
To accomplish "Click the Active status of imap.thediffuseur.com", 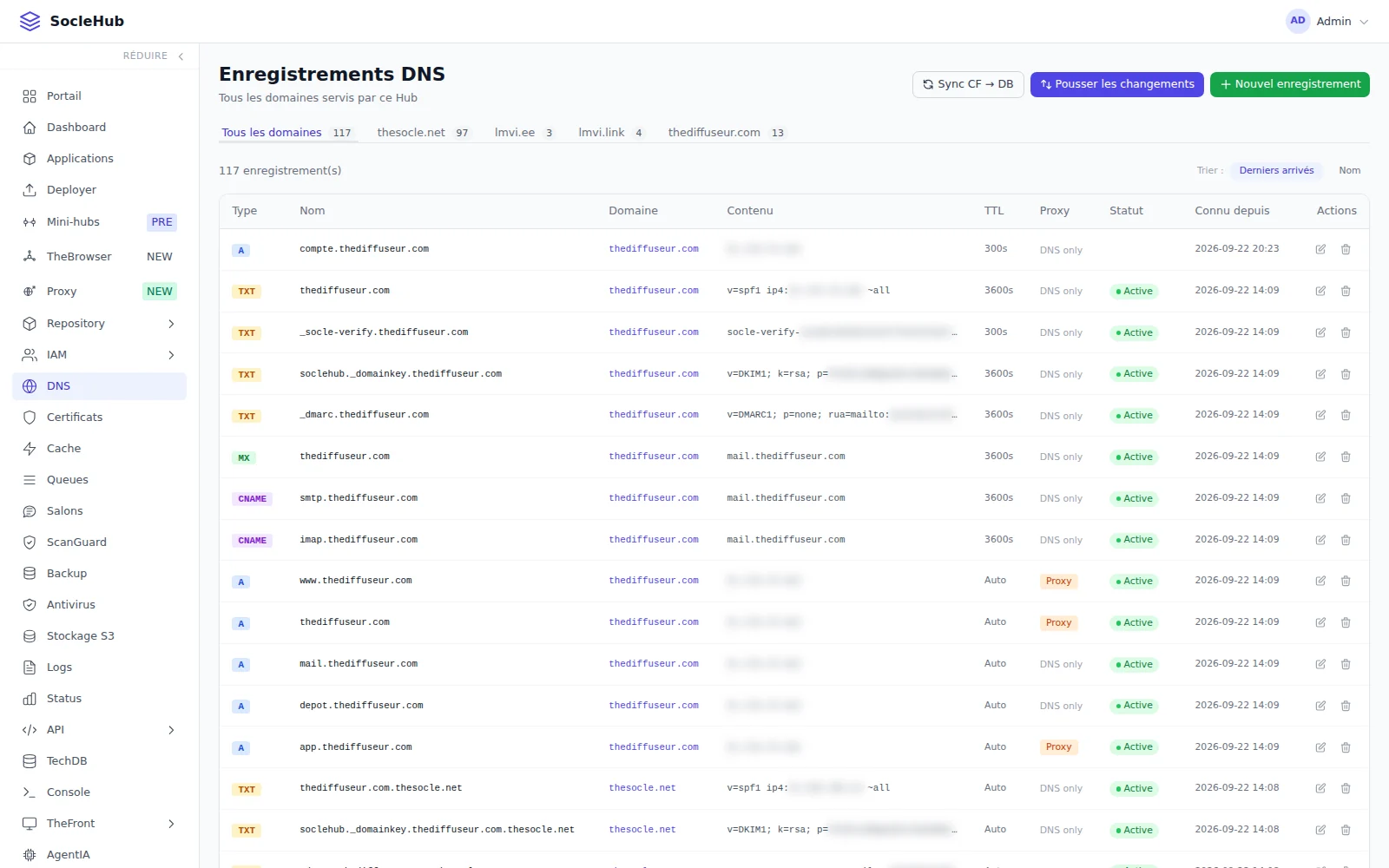I will click(x=1134, y=540).
